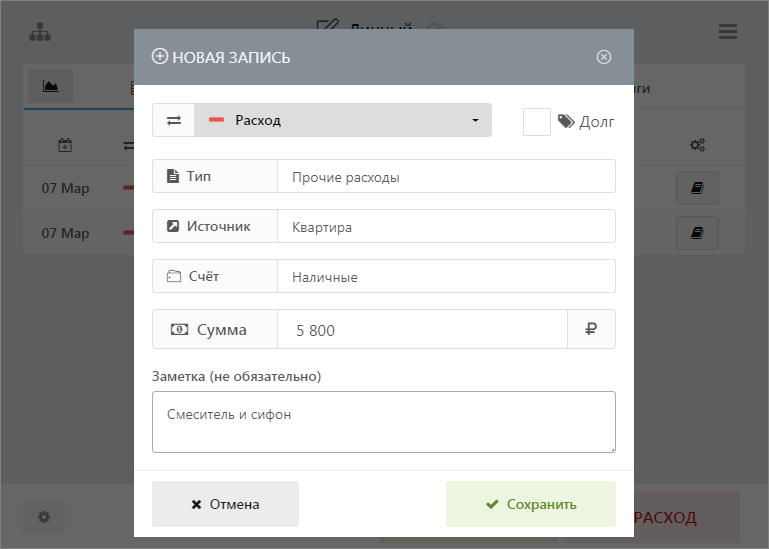This screenshot has height=549, width=769.
Task: Click the transfer arrows icon beside Расход
Action: pos(174,120)
